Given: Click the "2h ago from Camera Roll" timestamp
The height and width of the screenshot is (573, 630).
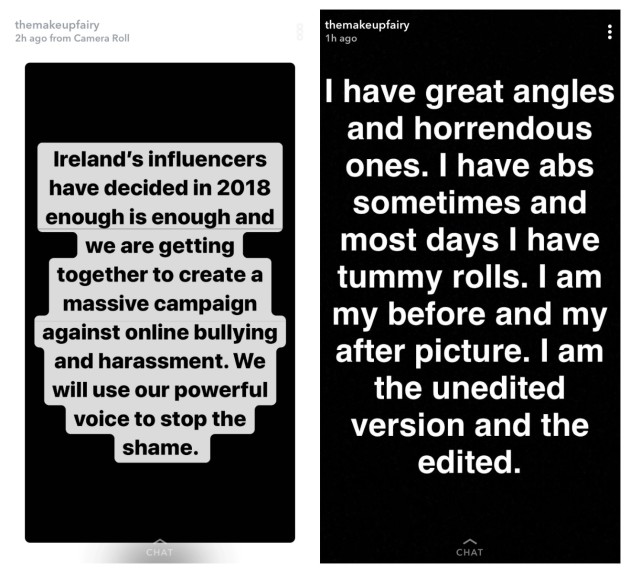Looking at the screenshot, I should click(x=72, y=38).
